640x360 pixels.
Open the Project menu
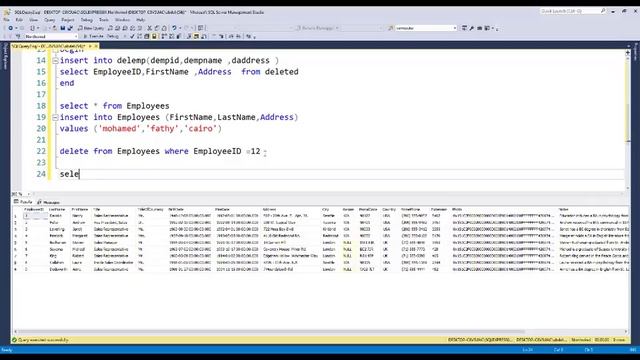68,20
